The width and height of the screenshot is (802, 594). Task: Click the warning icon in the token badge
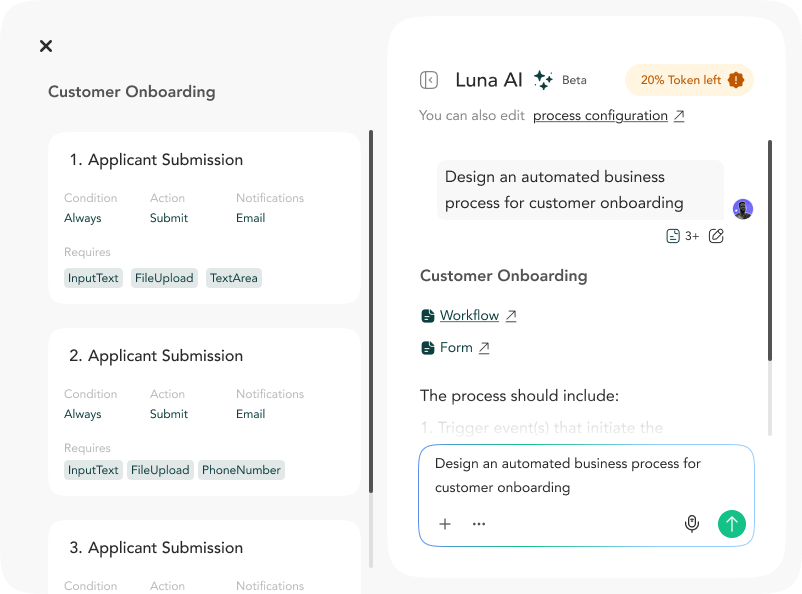point(737,79)
